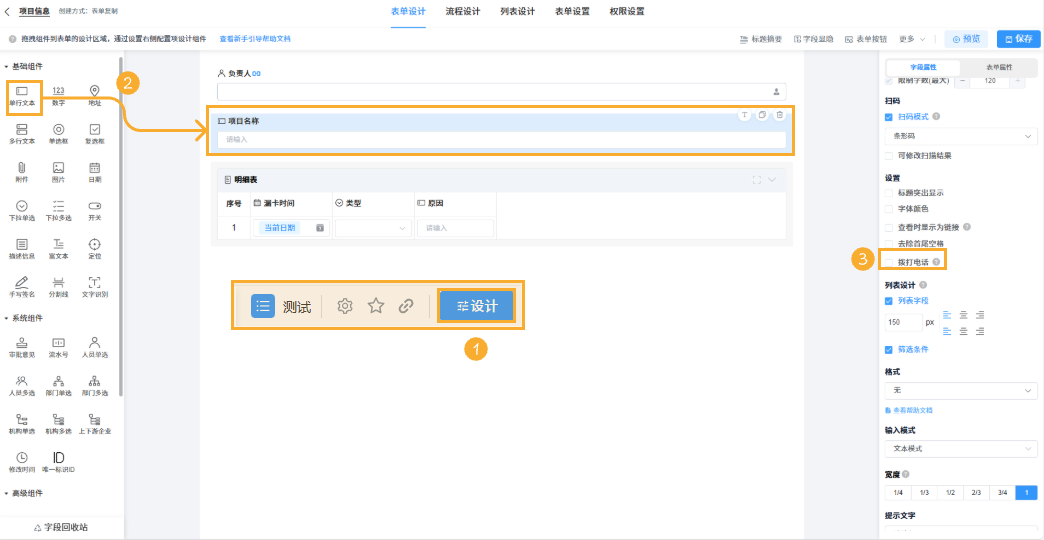The height and width of the screenshot is (540, 1044).
Task: Enable 标题突出显示 checkbox
Action: click(x=888, y=192)
